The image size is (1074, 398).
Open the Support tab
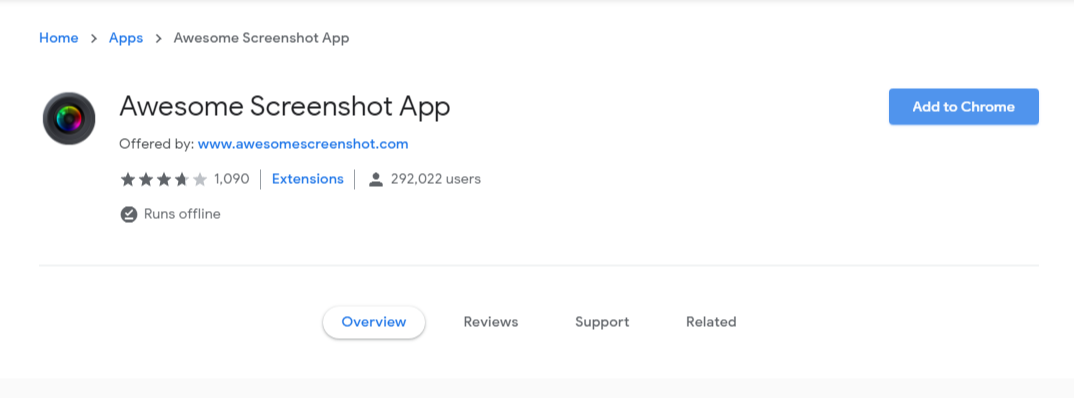(x=602, y=322)
